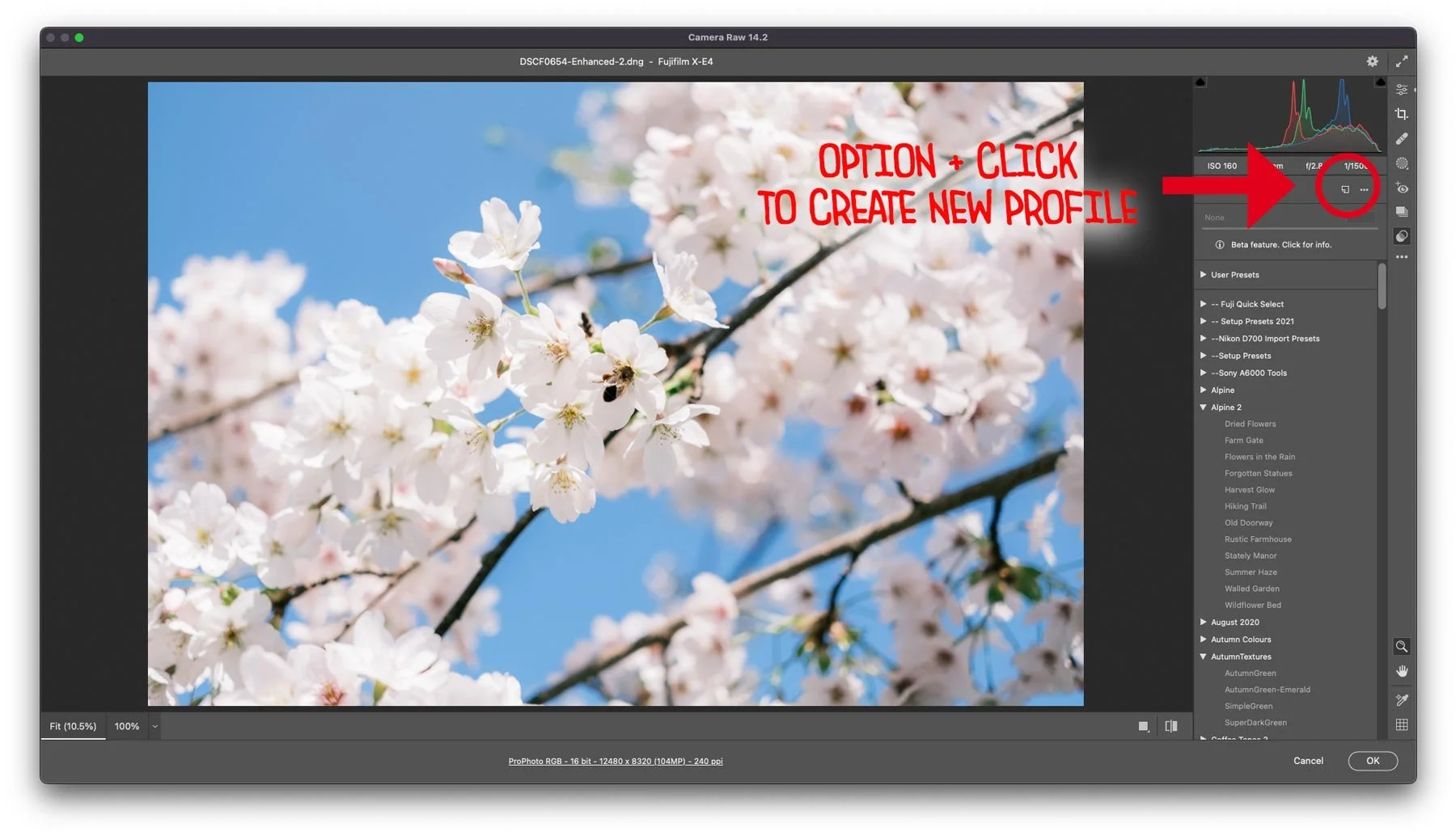This screenshot has width=1456, height=836.
Task: Select the Crop tool
Action: point(1402,114)
